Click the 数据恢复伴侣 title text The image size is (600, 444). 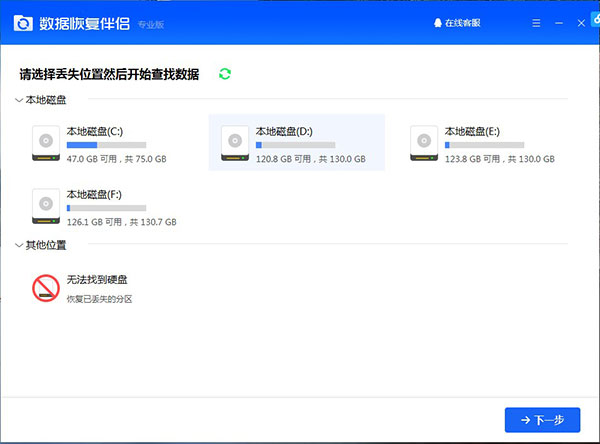[85, 24]
